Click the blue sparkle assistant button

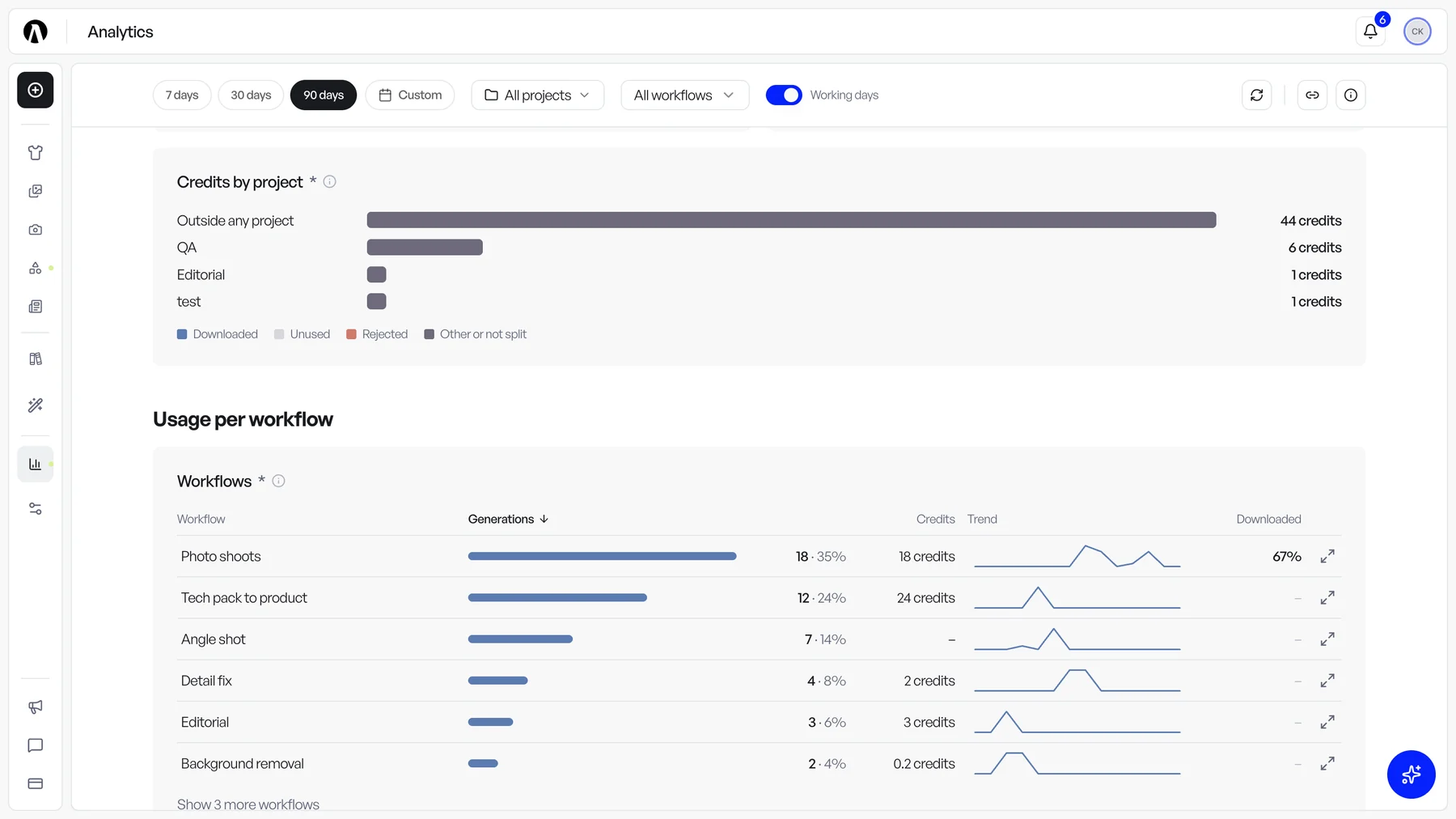[1412, 774]
